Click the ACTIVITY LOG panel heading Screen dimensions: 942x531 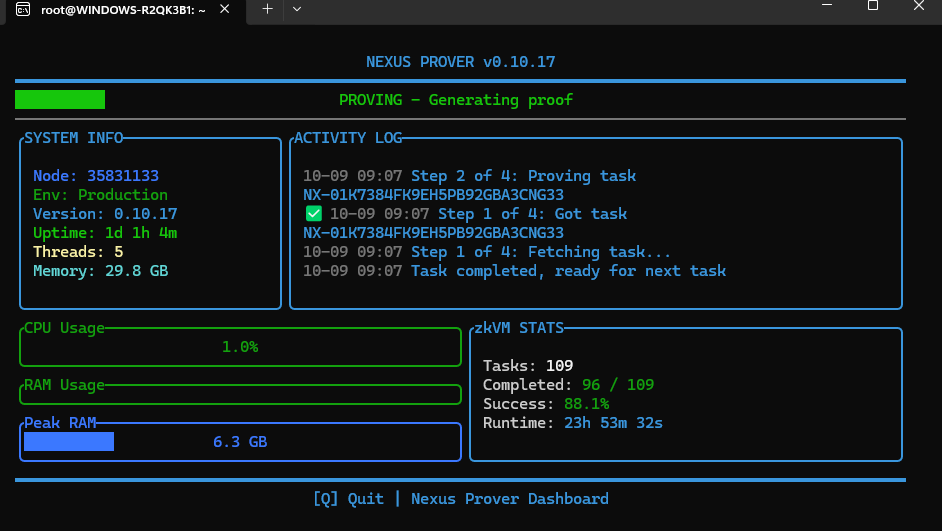pos(348,138)
